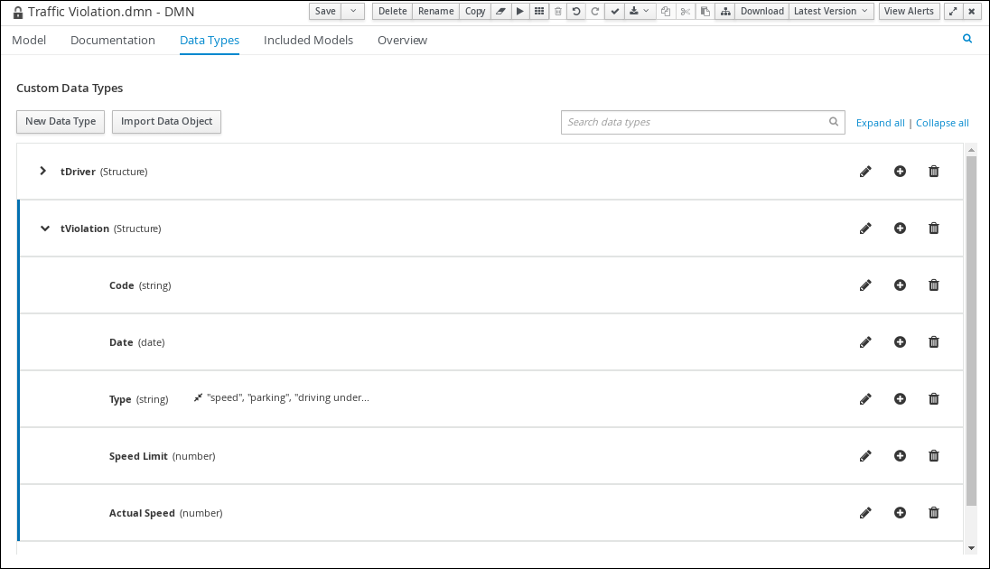
Task: Click the search magnifier icon at top right
Action: [x=967, y=39]
